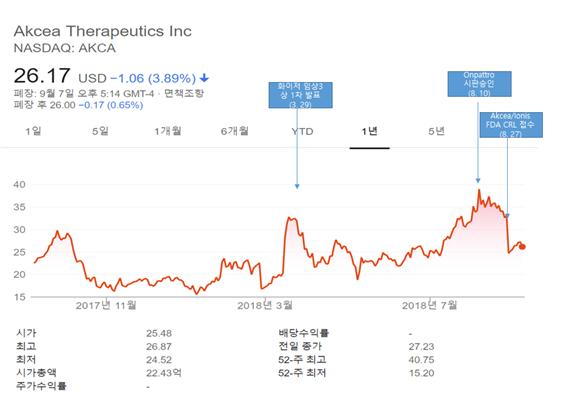This screenshot has height=396, width=567.
Task: Click the Akcea Therapeutics Inc title
Action: click(x=103, y=31)
